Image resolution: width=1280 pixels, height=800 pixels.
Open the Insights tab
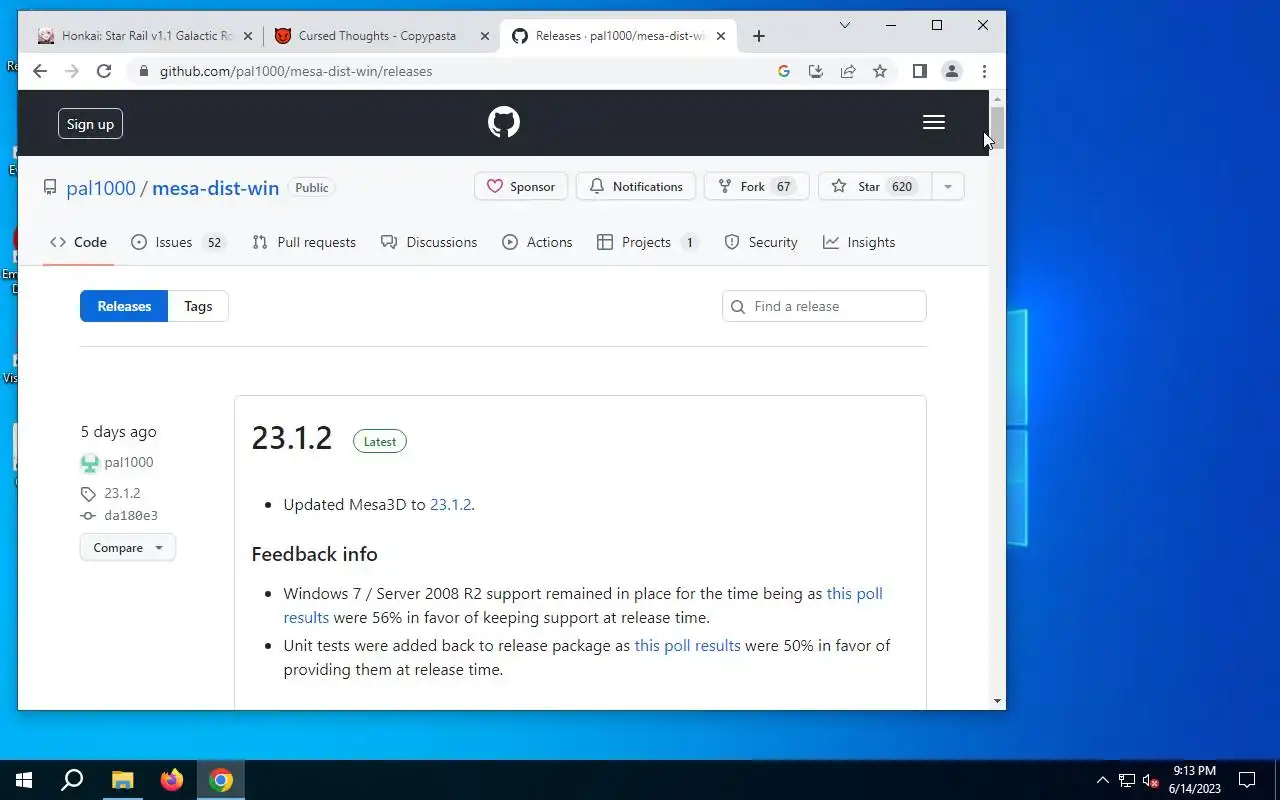[x=859, y=242]
